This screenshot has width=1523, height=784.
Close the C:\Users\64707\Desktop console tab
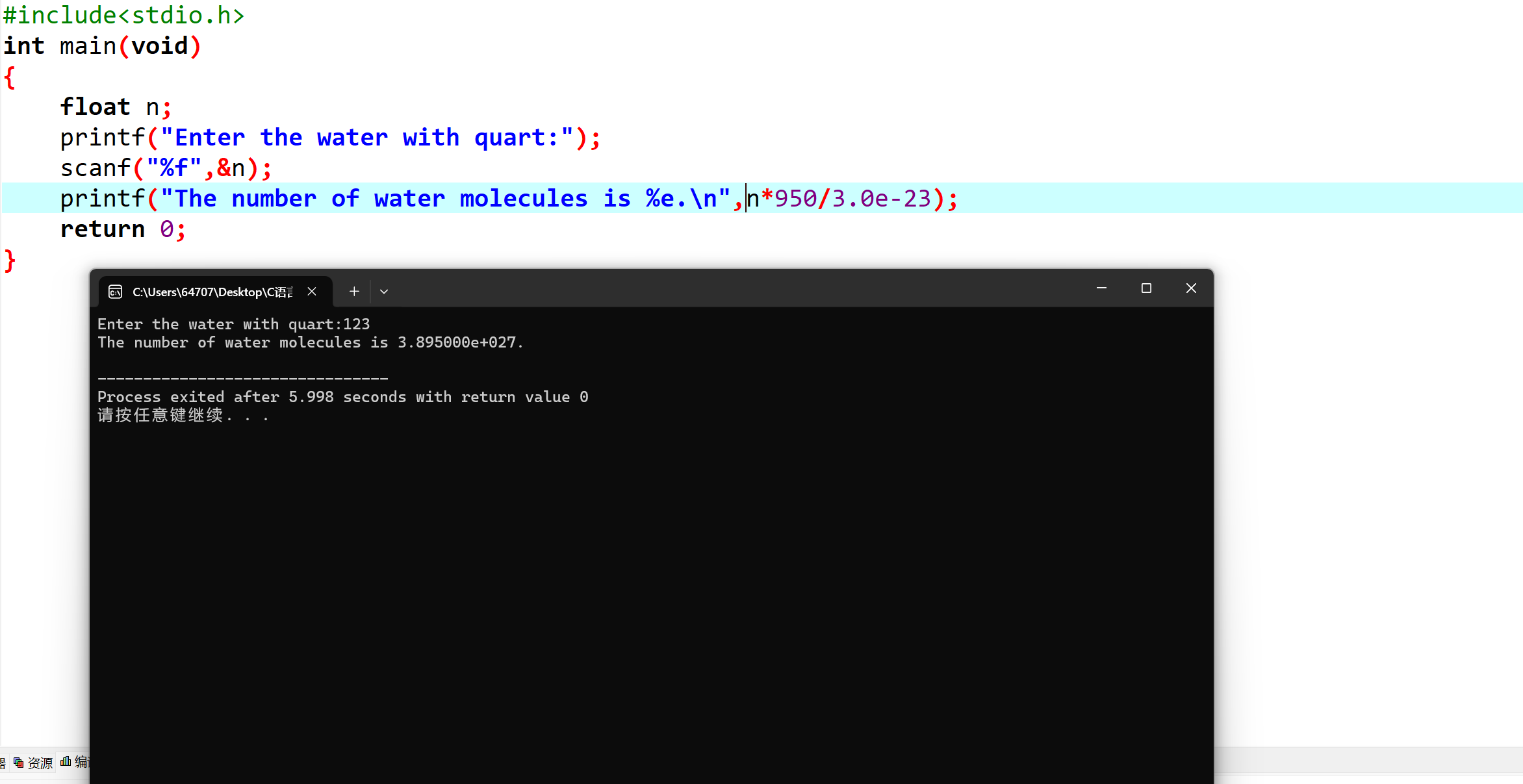coord(312,292)
